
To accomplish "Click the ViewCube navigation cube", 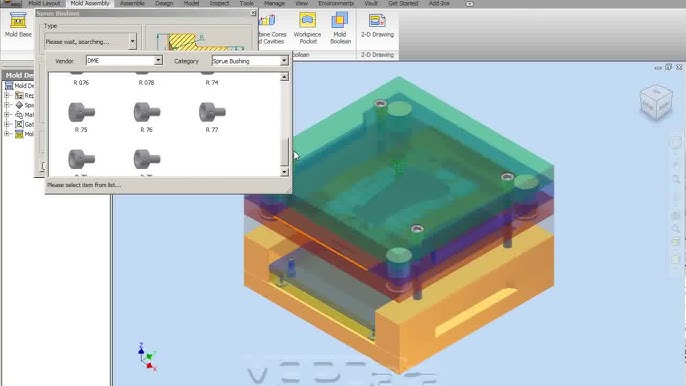I will point(656,102).
